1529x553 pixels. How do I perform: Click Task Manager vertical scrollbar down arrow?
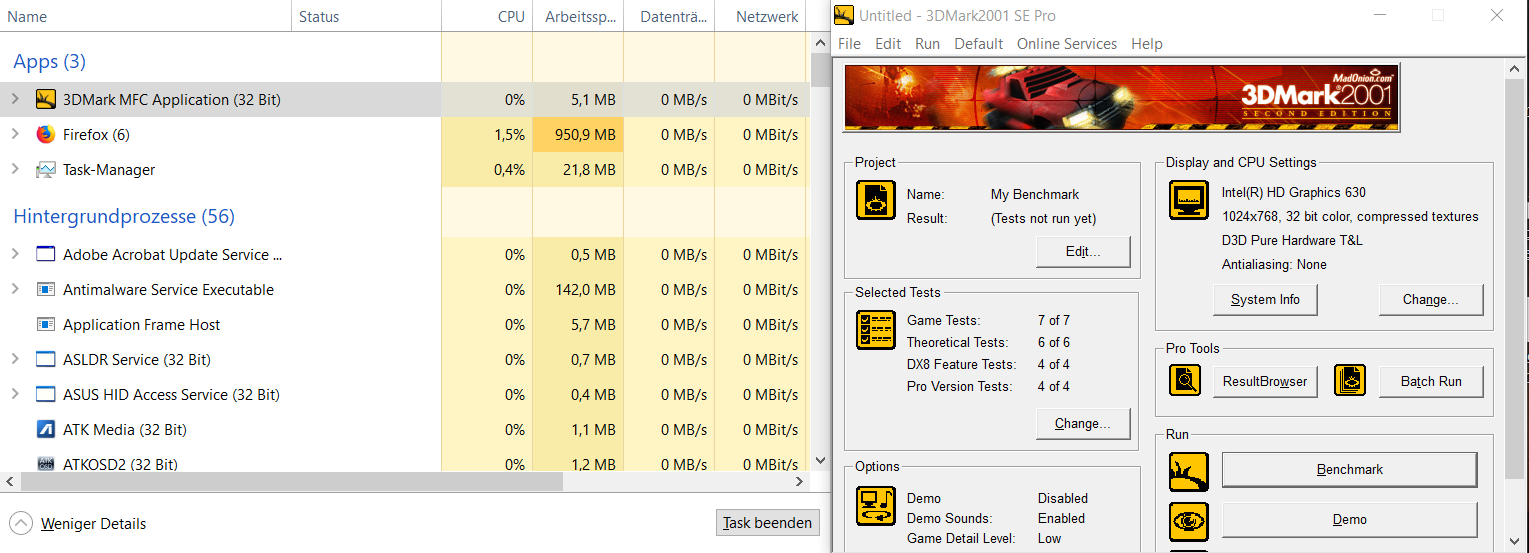820,461
